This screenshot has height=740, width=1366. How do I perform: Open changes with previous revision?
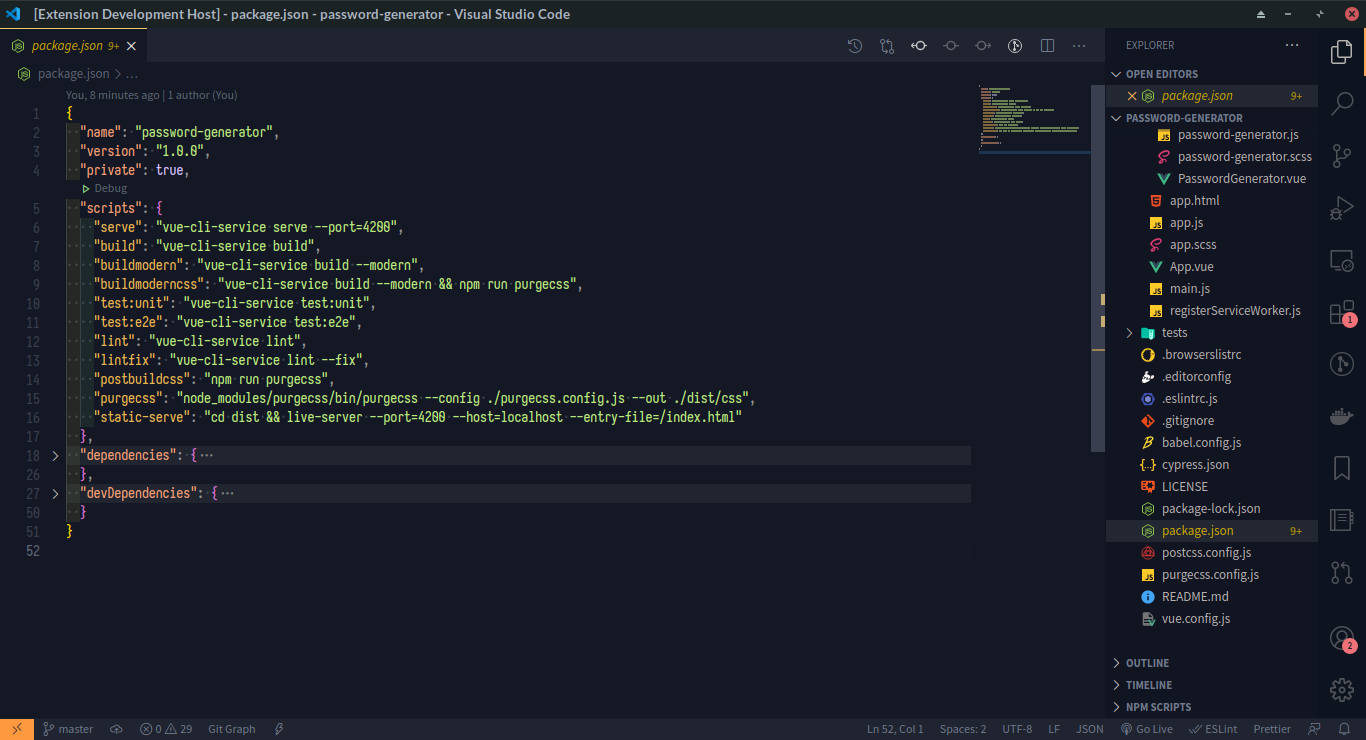919,45
